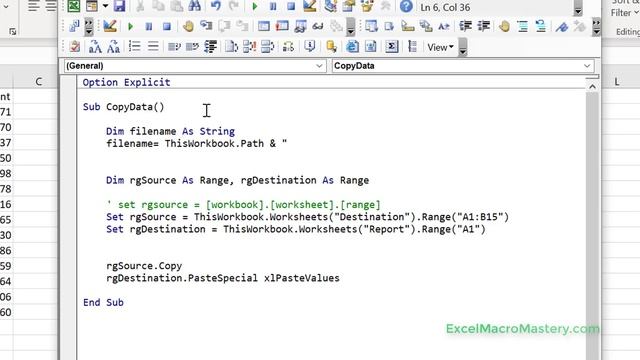This screenshot has width=640, height=360.
Task: Indent the selected code lines
Action: click(x=465, y=27)
